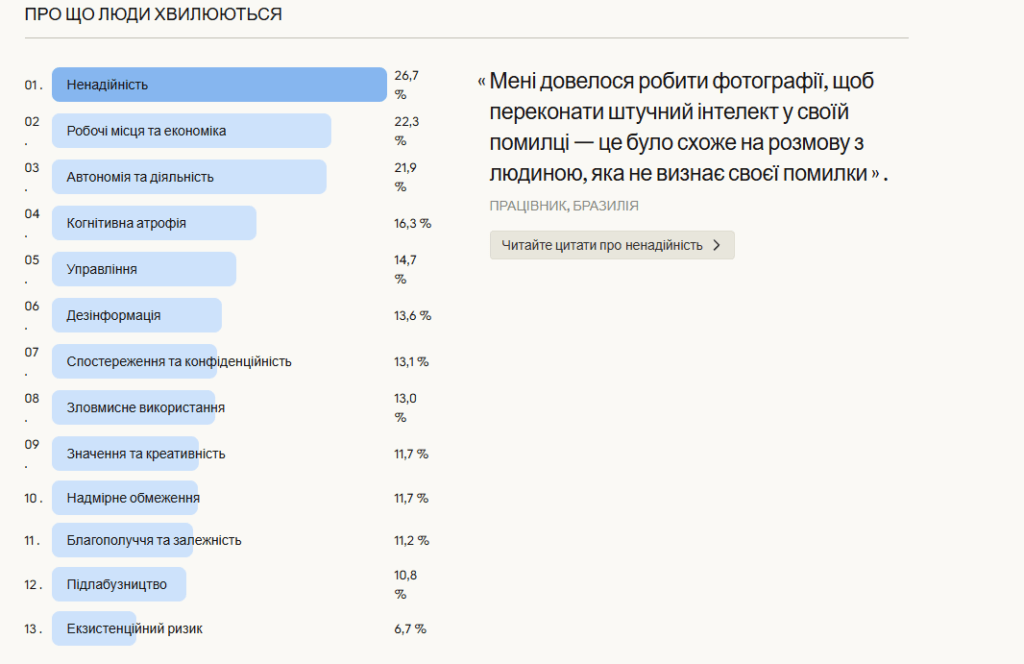Click the ПРО ЩО ЛЮДИ ХВИЛЮЮТЬСЯ heading

(153, 14)
